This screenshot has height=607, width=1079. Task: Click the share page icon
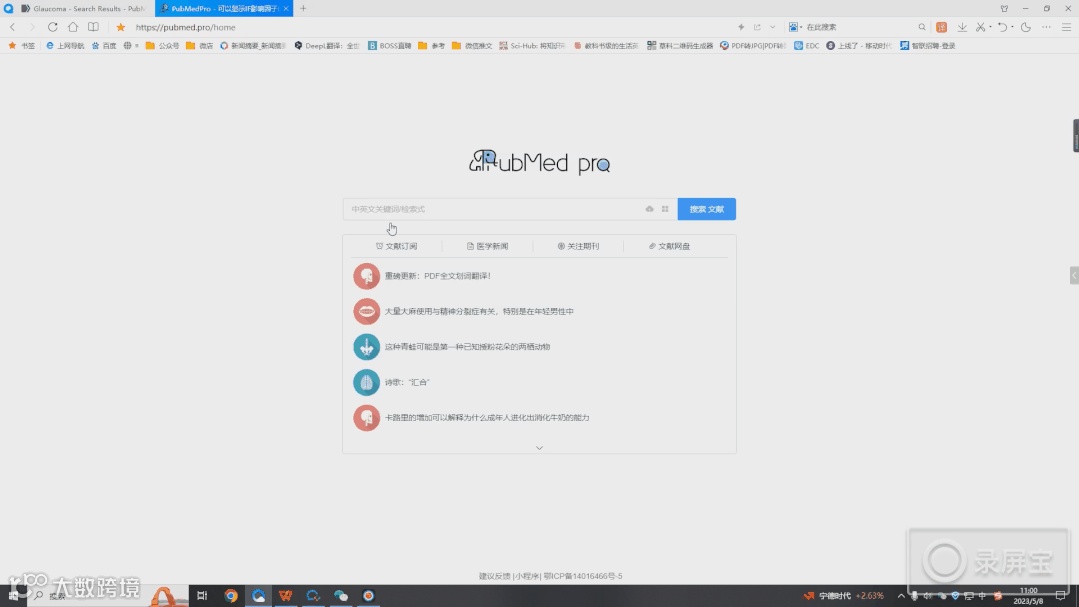[x=758, y=27]
